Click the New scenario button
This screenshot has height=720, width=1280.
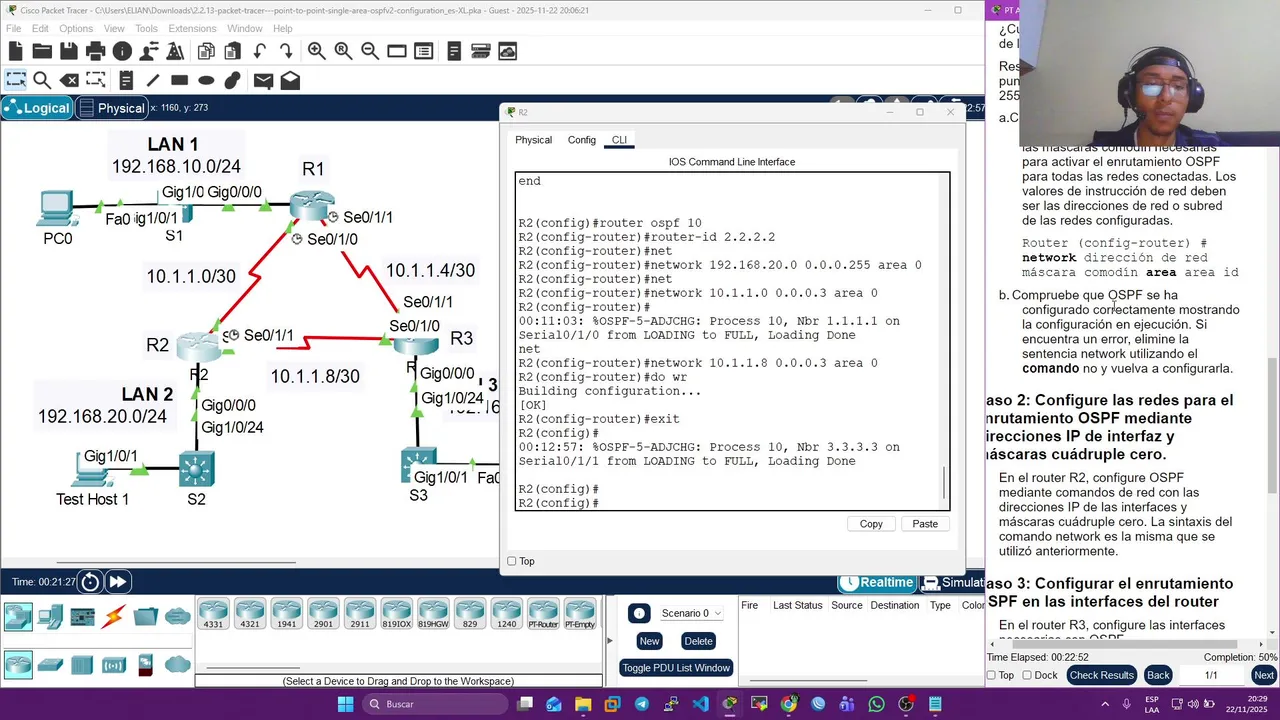click(x=649, y=641)
